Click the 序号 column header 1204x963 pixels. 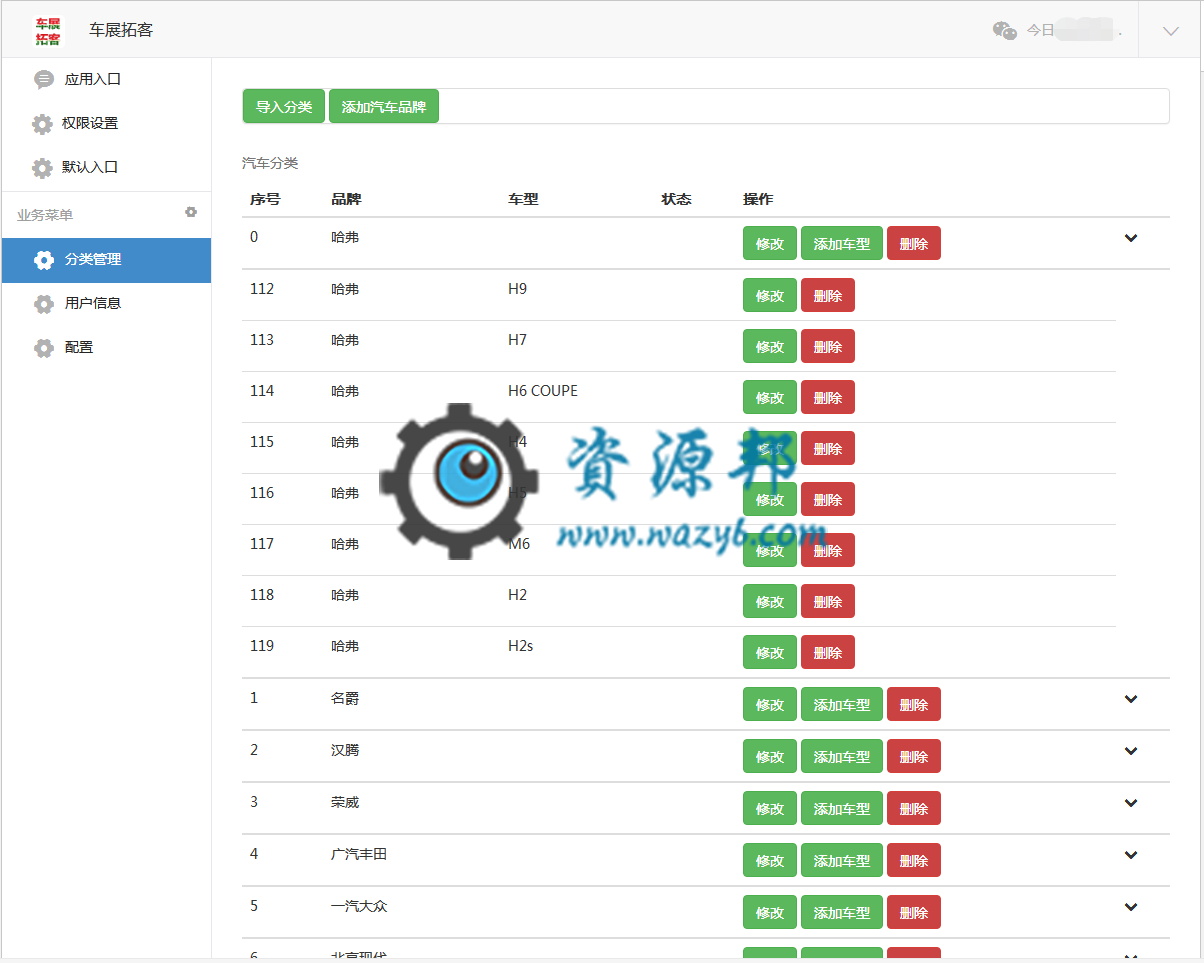click(265, 199)
